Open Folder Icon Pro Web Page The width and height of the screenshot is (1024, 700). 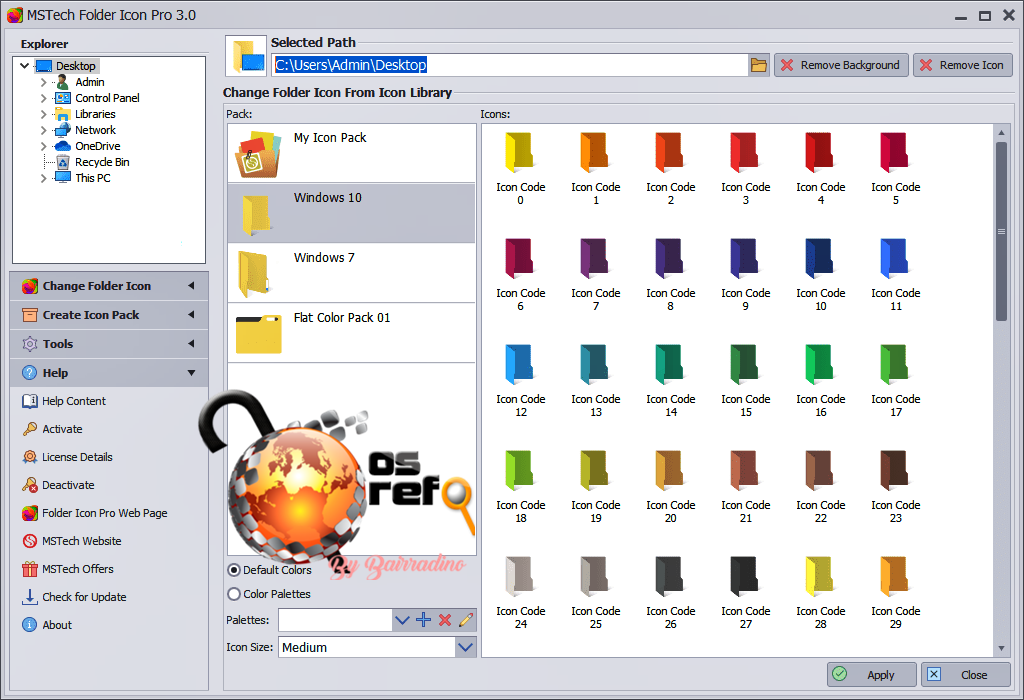click(95, 513)
